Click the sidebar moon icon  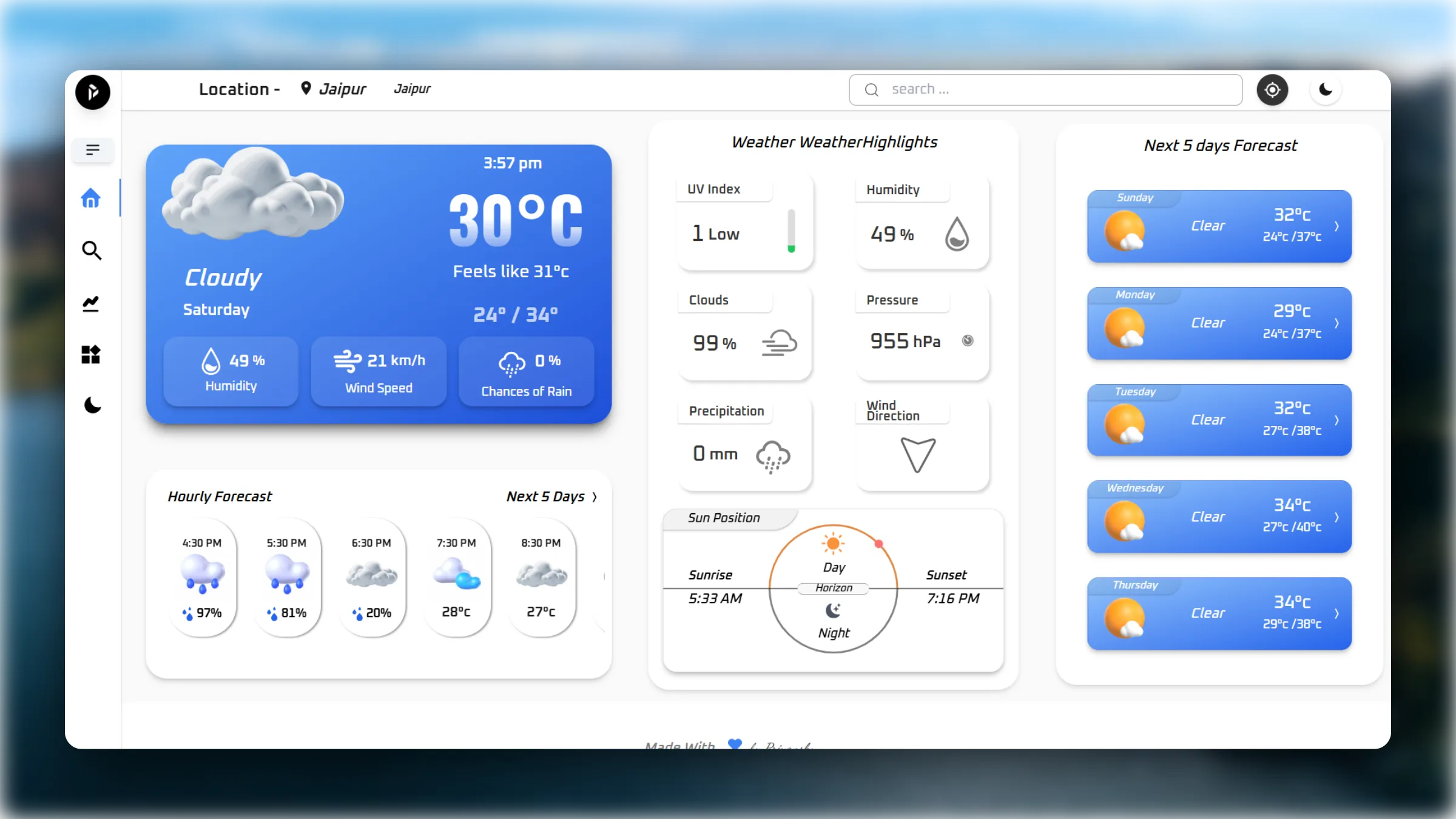92,405
